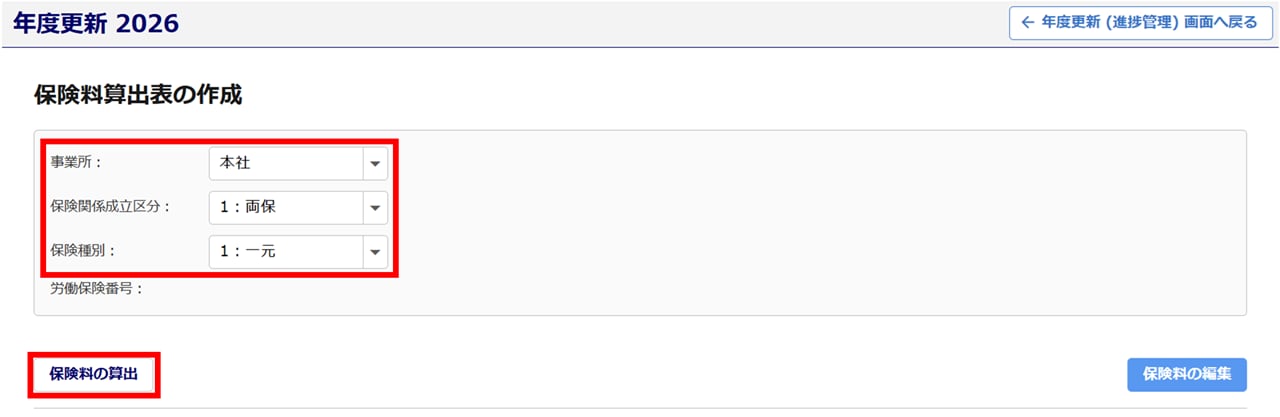Click the 年度更新 2026 page title
Screen dimensions: 1280x417
pos(96,23)
